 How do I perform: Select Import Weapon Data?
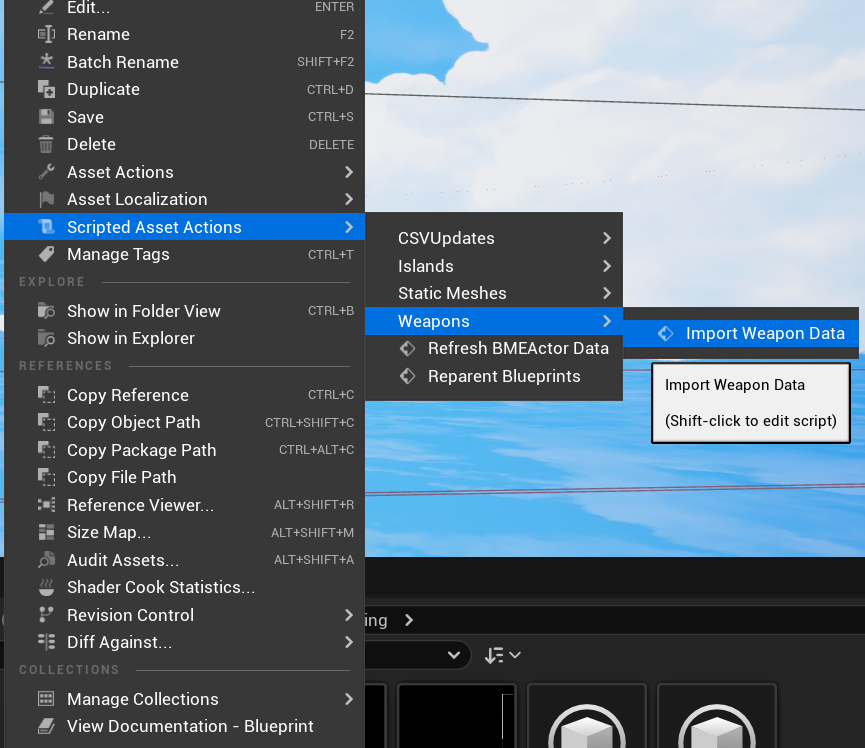pyautogui.click(x=765, y=333)
